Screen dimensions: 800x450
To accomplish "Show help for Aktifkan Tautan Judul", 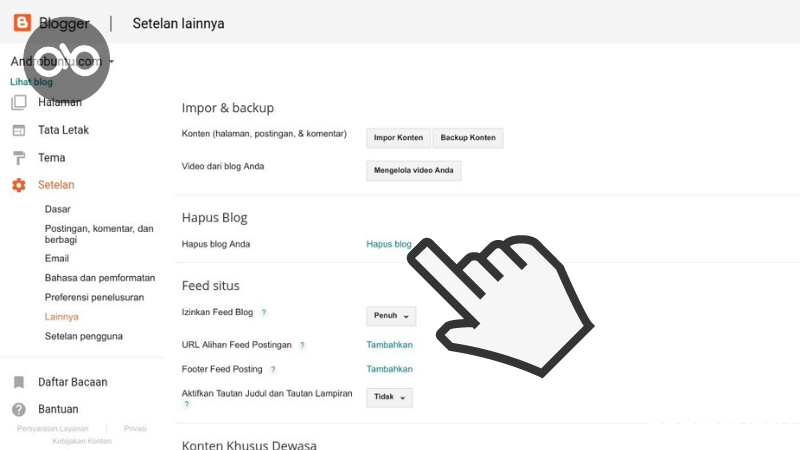I will tap(187, 404).
